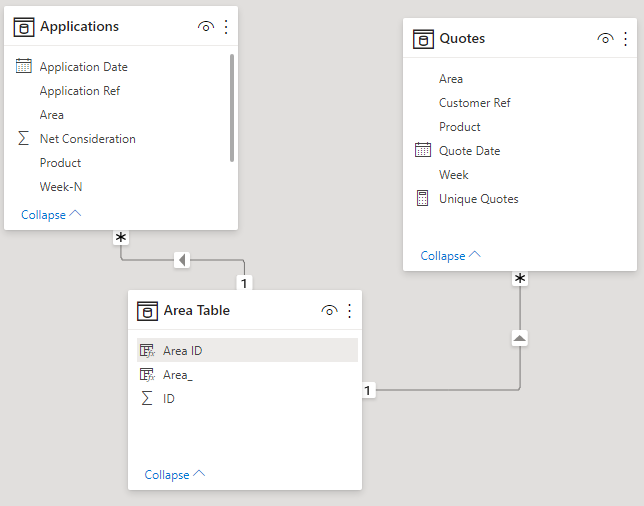
Task: Click the 1 cardinality marker above Area Table
Action: point(244,283)
